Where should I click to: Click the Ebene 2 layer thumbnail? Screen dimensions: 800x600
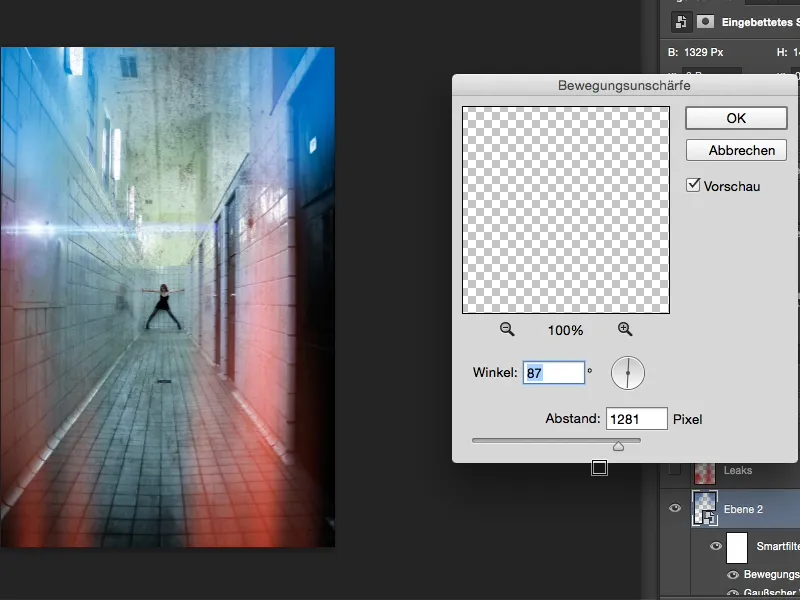point(706,508)
